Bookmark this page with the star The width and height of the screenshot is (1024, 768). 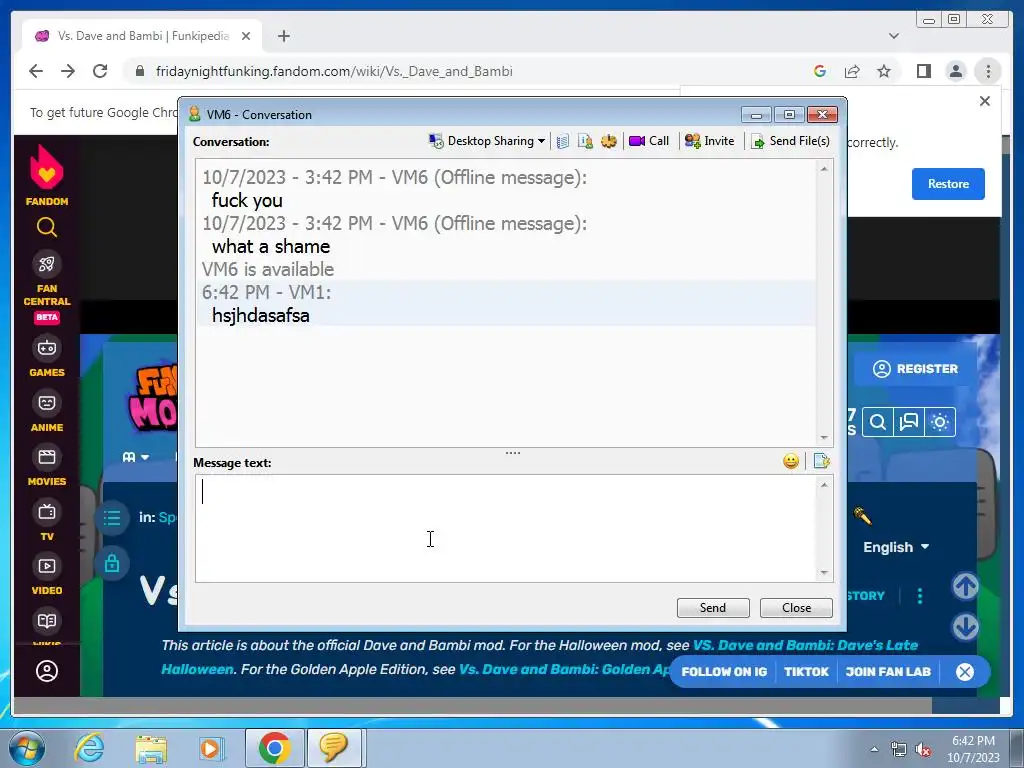pos(884,71)
